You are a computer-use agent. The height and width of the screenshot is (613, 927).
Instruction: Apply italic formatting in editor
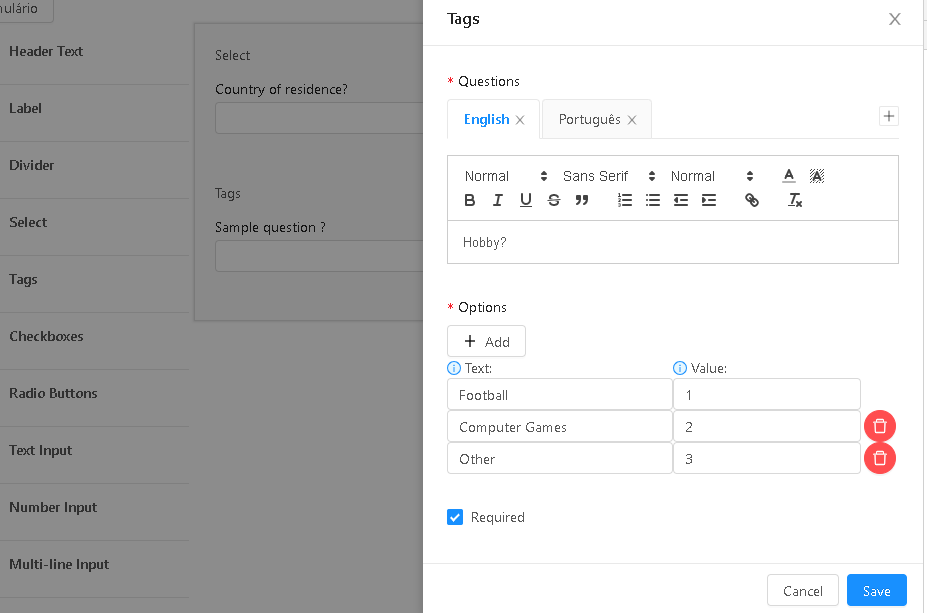pyautogui.click(x=498, y=200)
